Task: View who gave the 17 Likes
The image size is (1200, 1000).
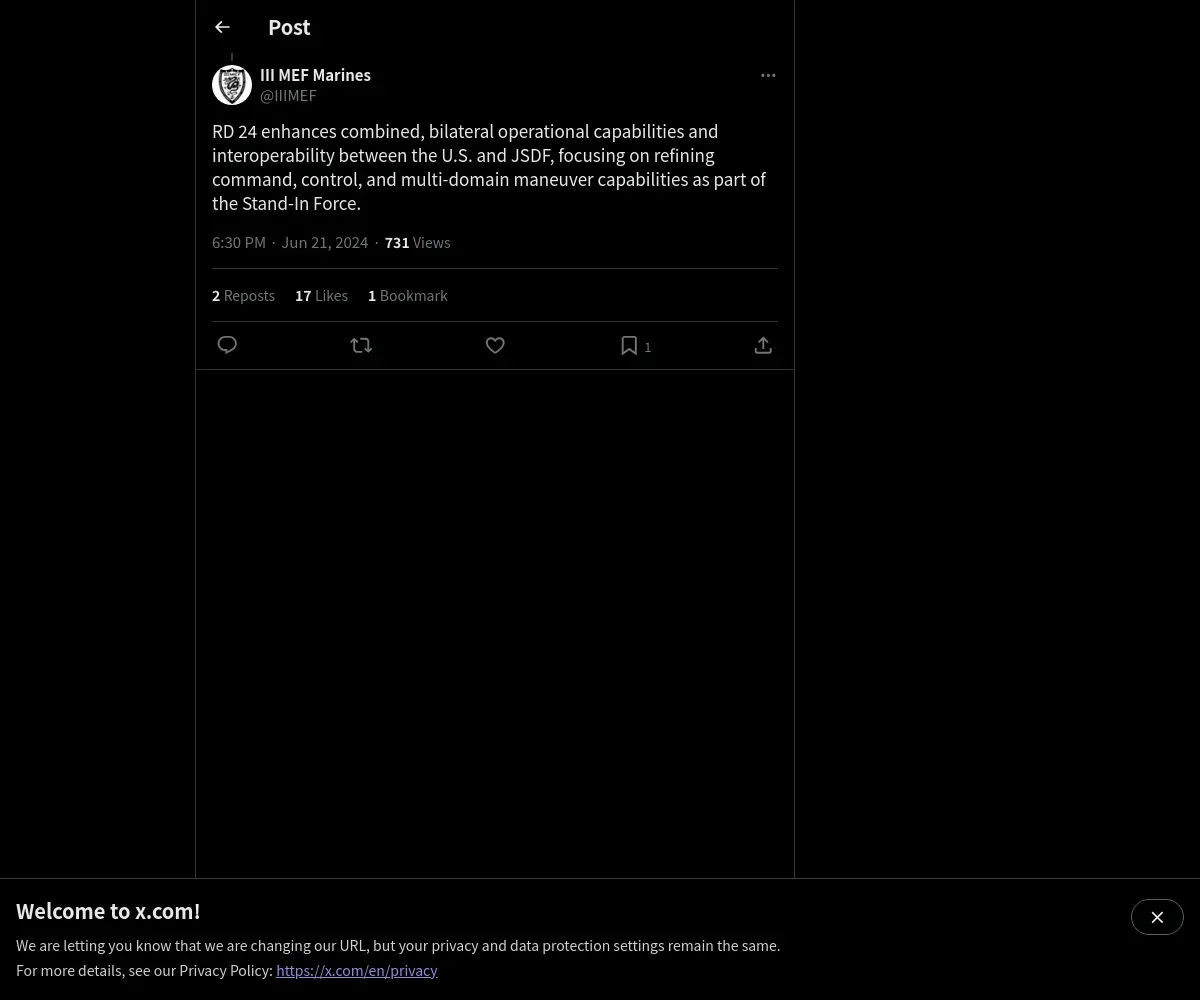Action: pyautogui.click(x=321, y=295)
